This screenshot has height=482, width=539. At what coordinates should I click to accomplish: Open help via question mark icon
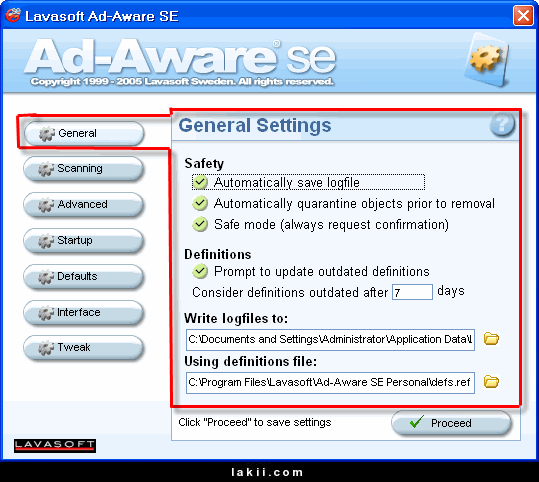(x=502, y=124)
